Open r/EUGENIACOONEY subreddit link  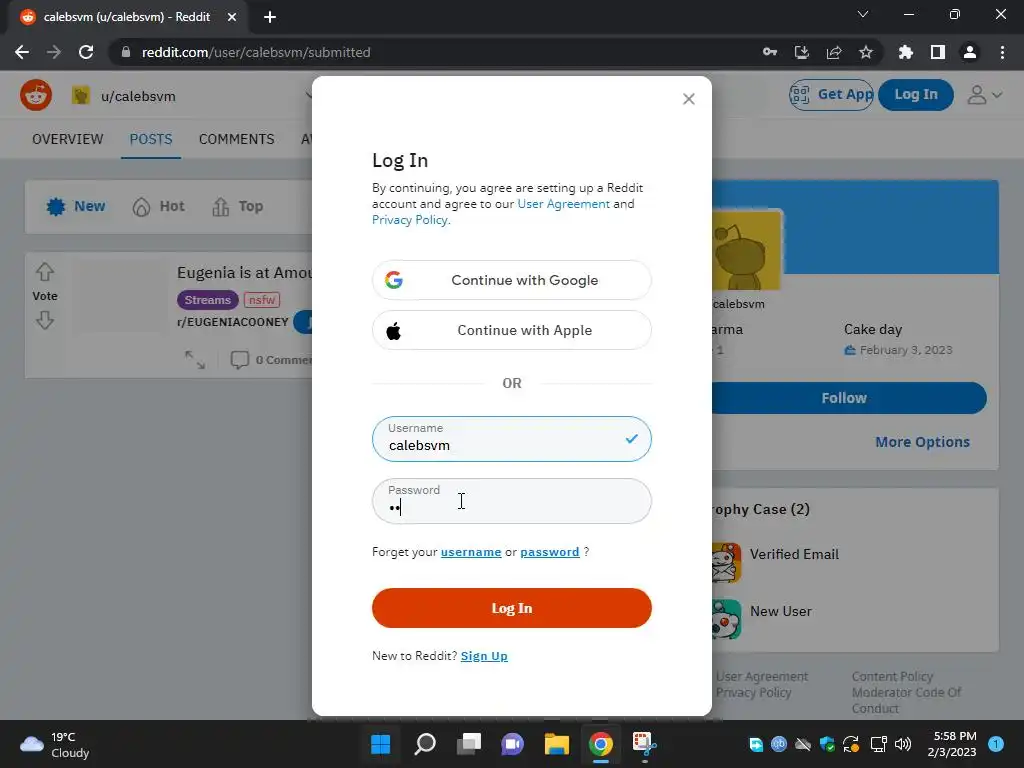click(x=232, y=322)
